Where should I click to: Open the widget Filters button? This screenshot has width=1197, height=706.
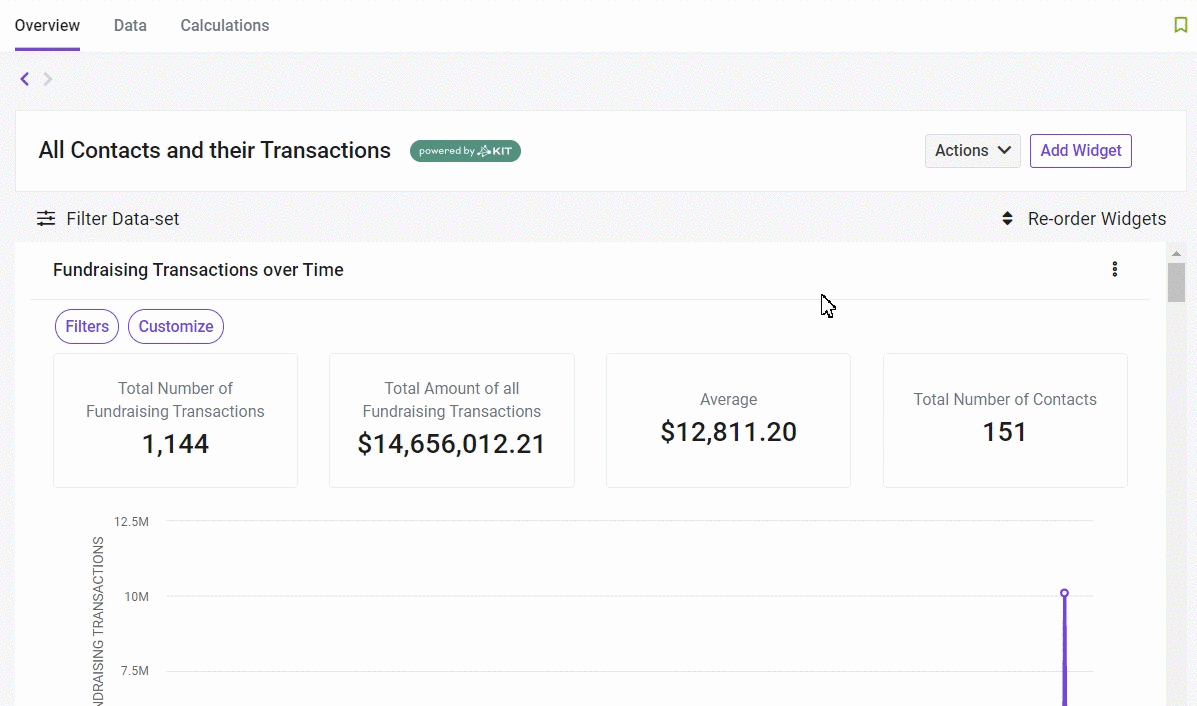click(x=87, y=327)
